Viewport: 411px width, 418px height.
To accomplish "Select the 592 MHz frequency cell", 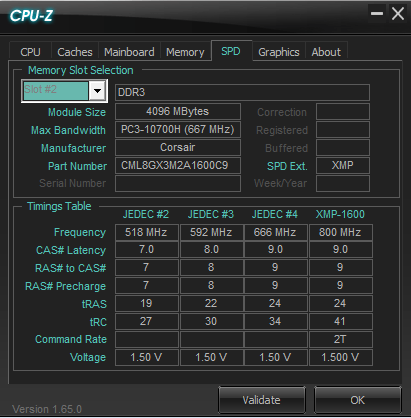I will 211,232.
